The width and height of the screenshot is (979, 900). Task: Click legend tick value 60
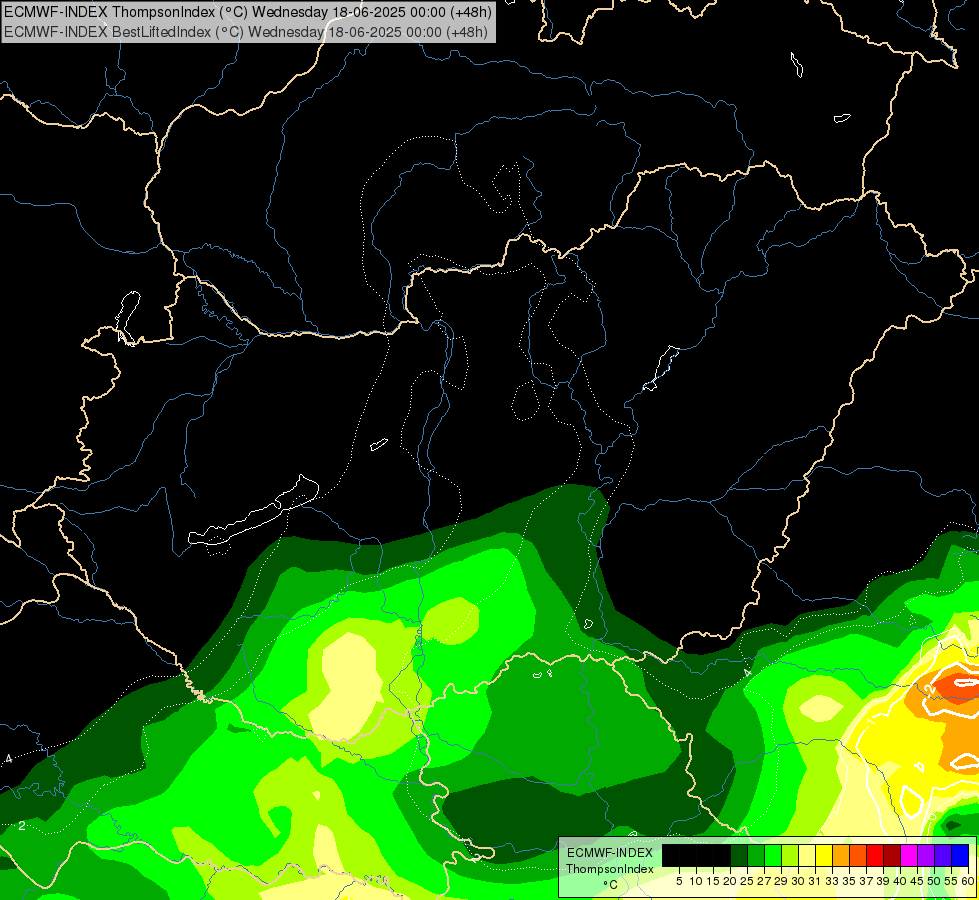click(x=967, y=881)
